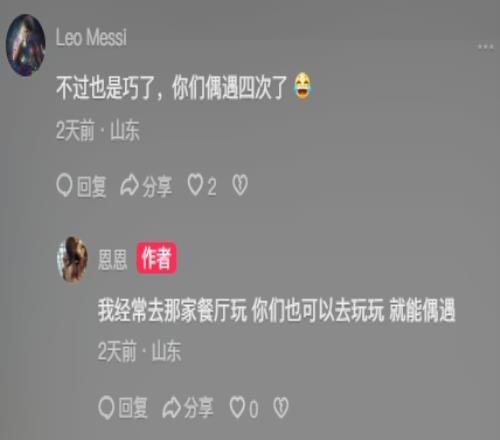Click the Leo Messi username
Viewport: 500px width, 440px height.
pyautogui.click(x=91, y=37)
